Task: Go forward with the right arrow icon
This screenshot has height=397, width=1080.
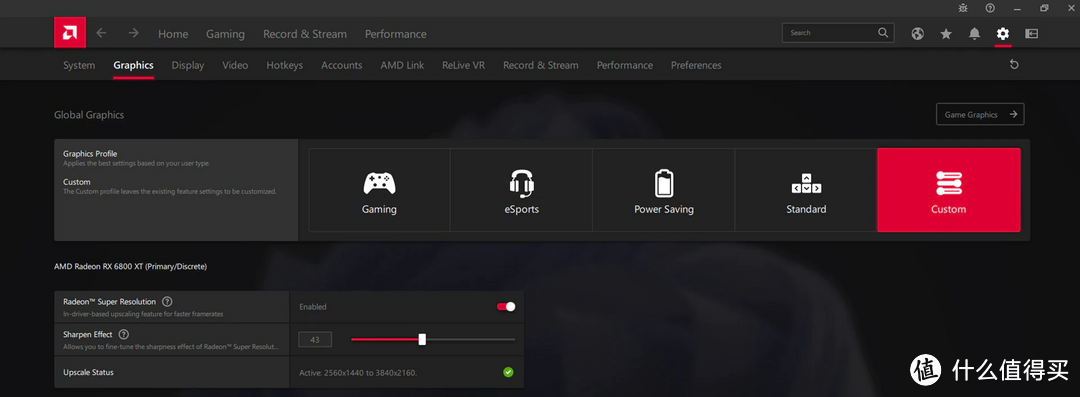Action: point(134,33)
